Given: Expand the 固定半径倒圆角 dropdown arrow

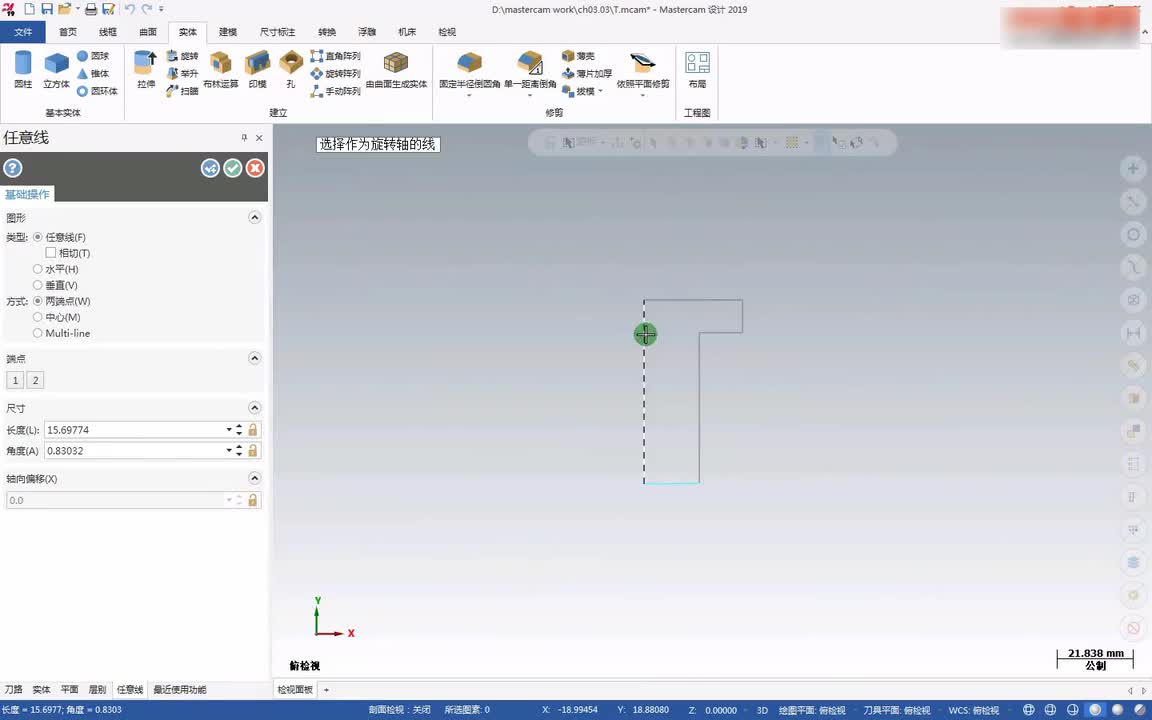Looking at the screenshot, I should [x=469, y=96].
